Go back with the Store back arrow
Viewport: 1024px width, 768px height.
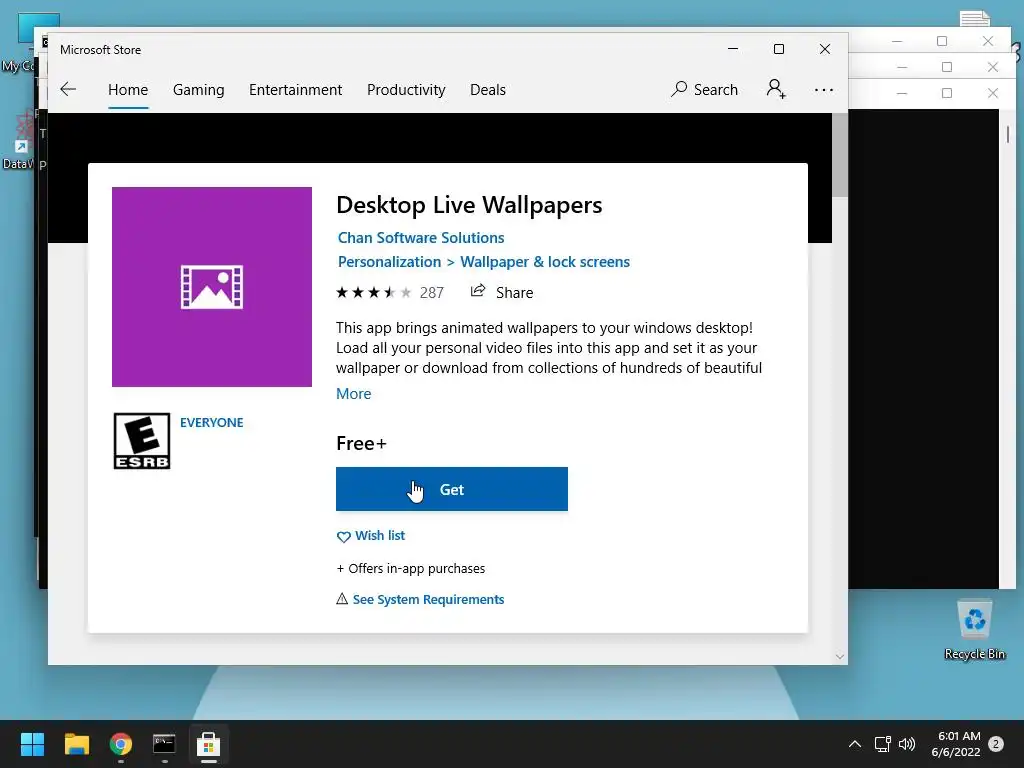[68, 89]
